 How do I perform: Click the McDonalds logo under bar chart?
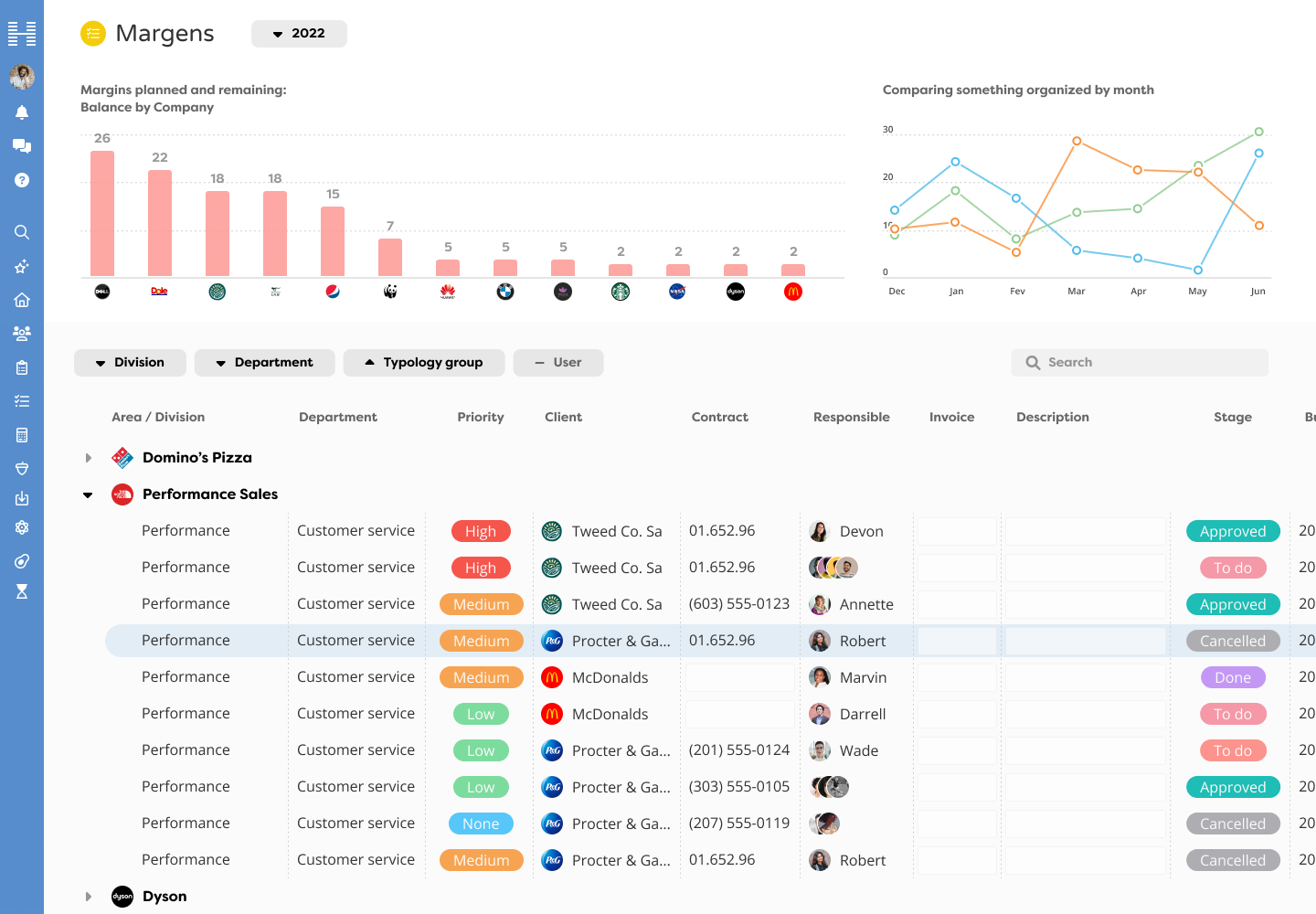point(793,292)
